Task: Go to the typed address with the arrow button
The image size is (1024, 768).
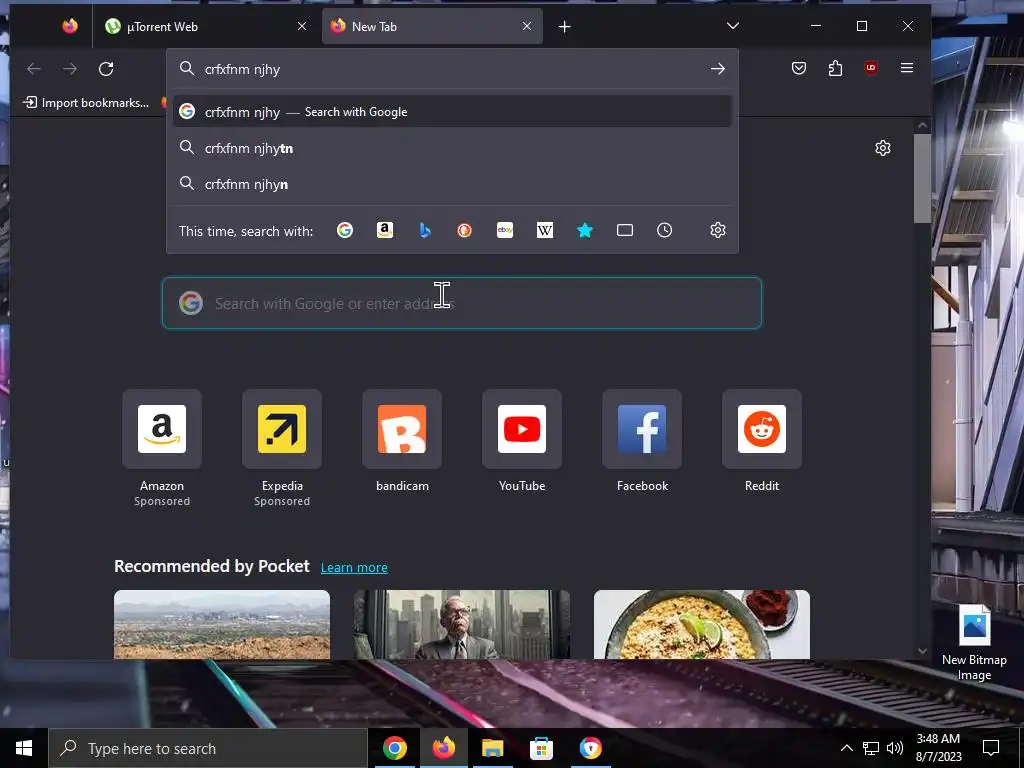Action: (x=718, y=69)
